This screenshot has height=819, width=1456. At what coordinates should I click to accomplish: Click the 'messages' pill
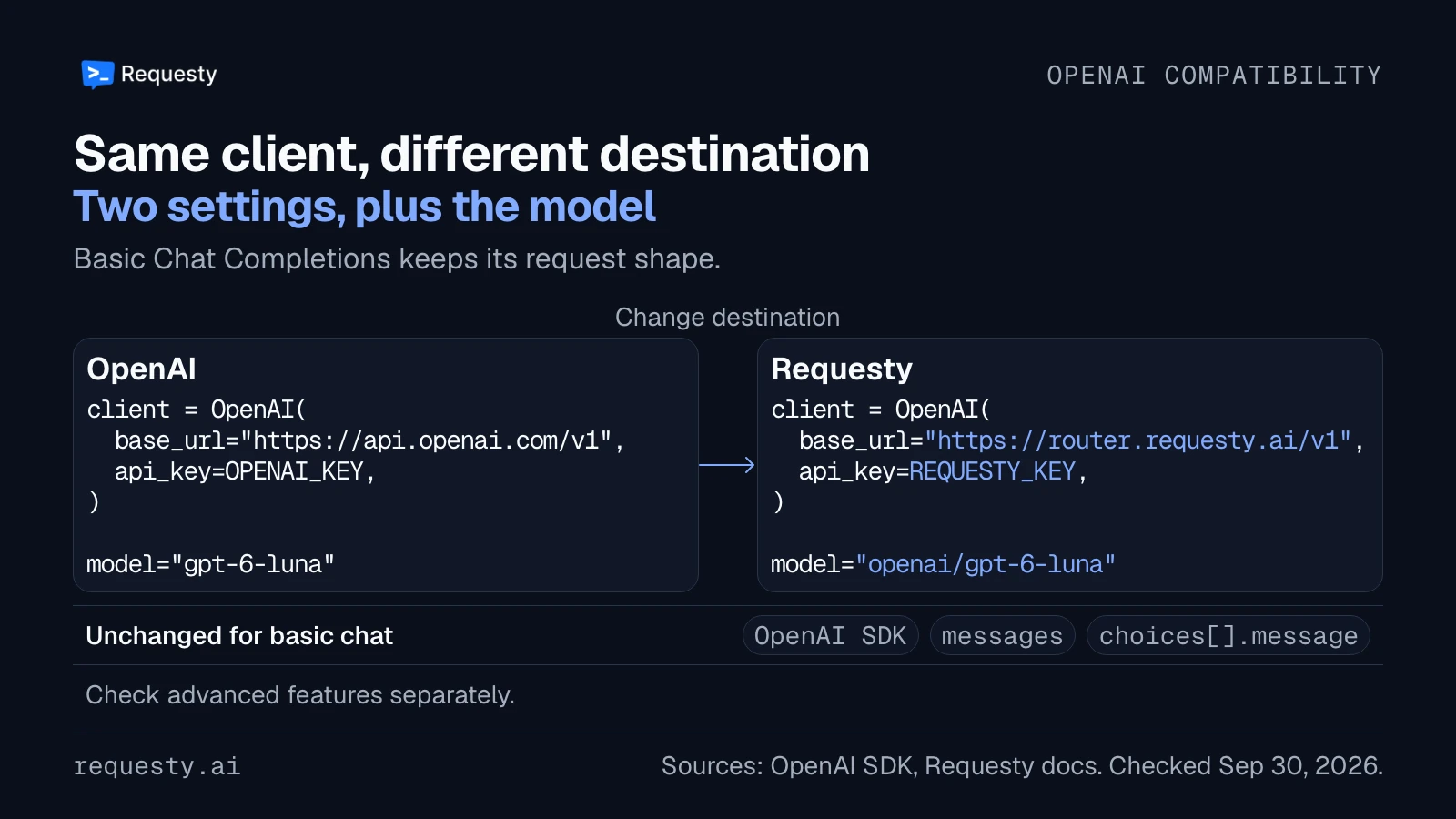[1003, 636]
